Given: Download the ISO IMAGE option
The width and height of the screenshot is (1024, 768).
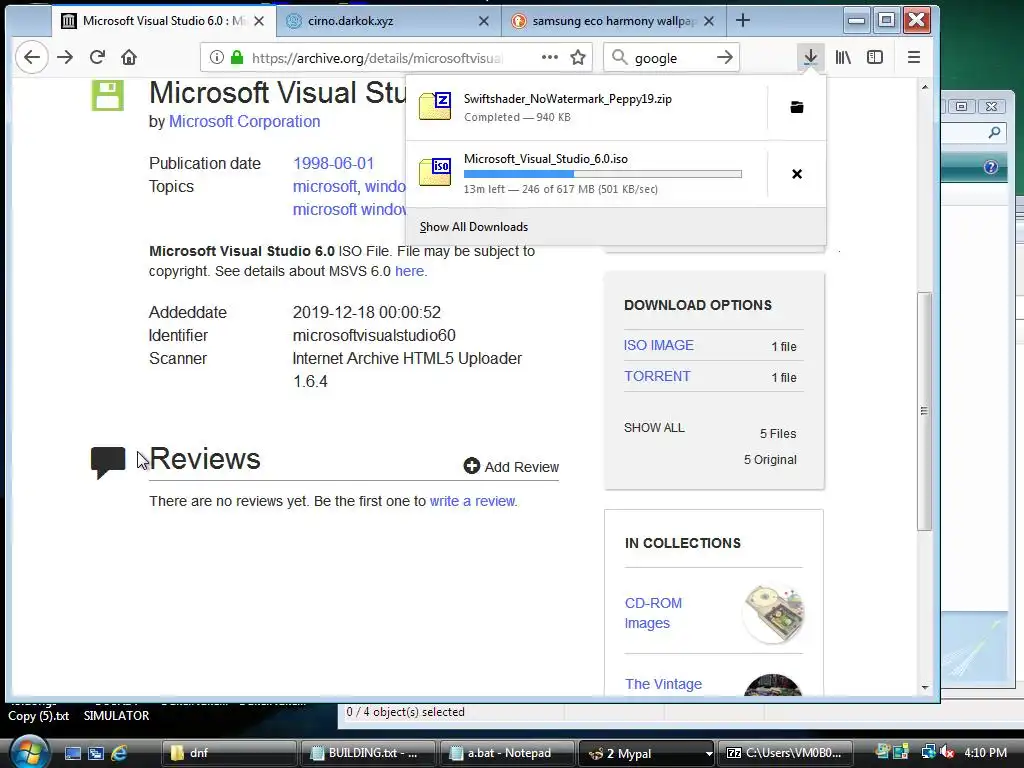Looking at the screenshot, I should (x=658, y=345).
